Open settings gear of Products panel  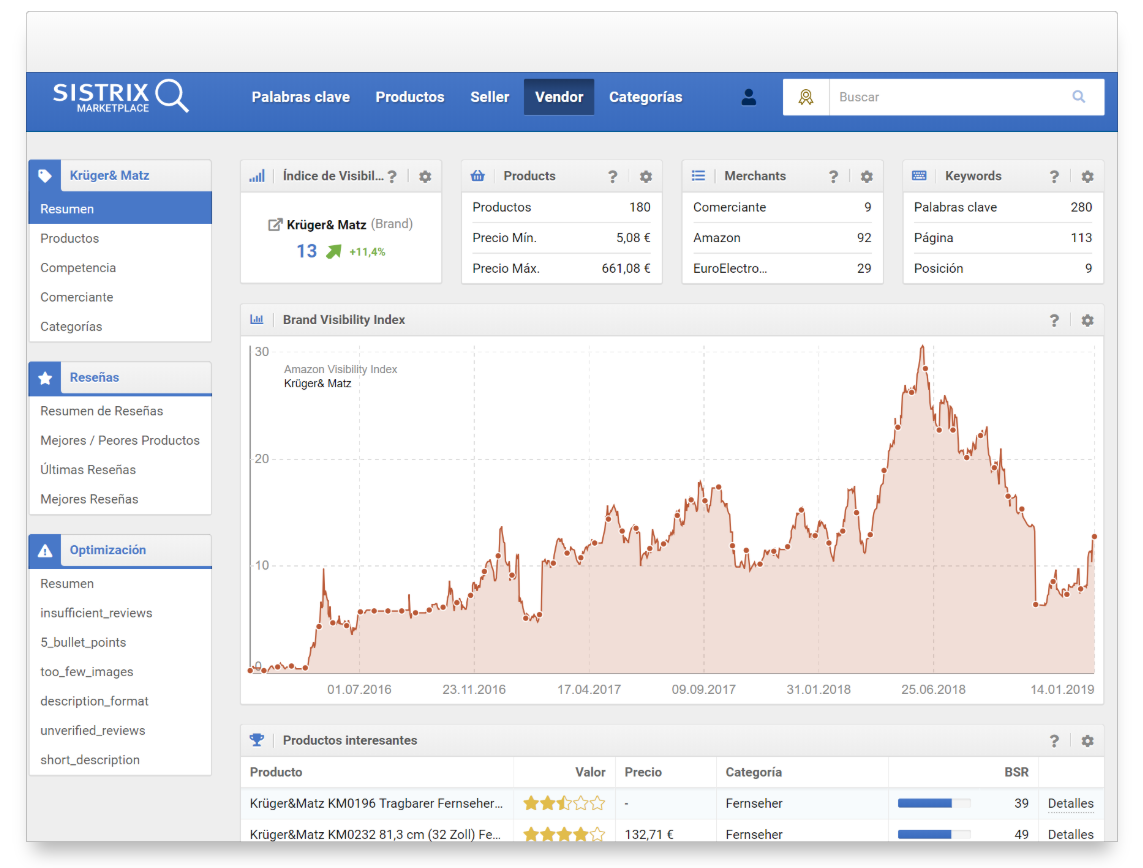tap(646, 176)
